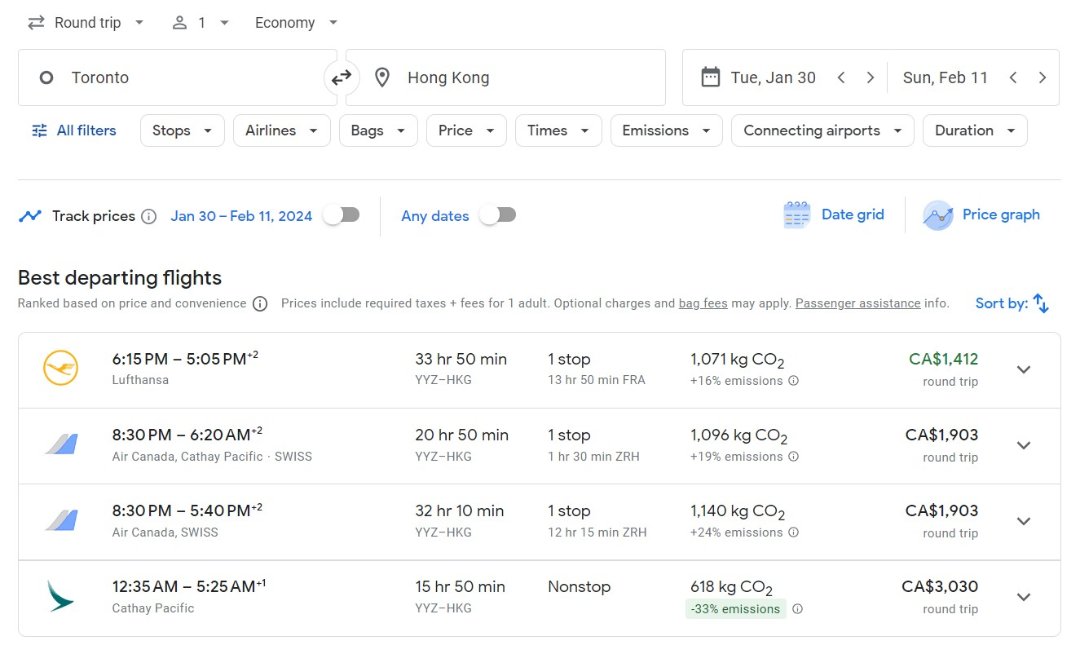
Task: Open All filters panel
Action: 74,130
